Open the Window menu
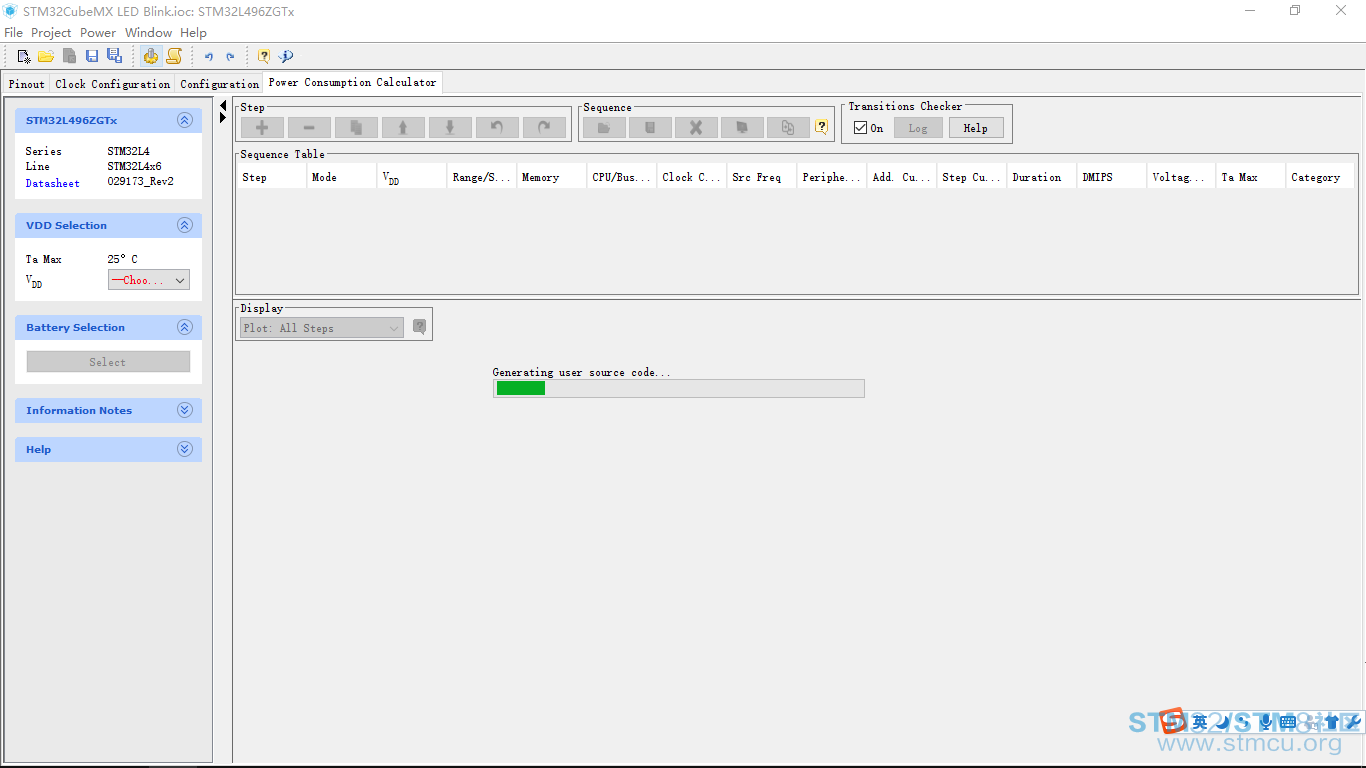This screenshot has height=768, width=1366. pos(148,33)
